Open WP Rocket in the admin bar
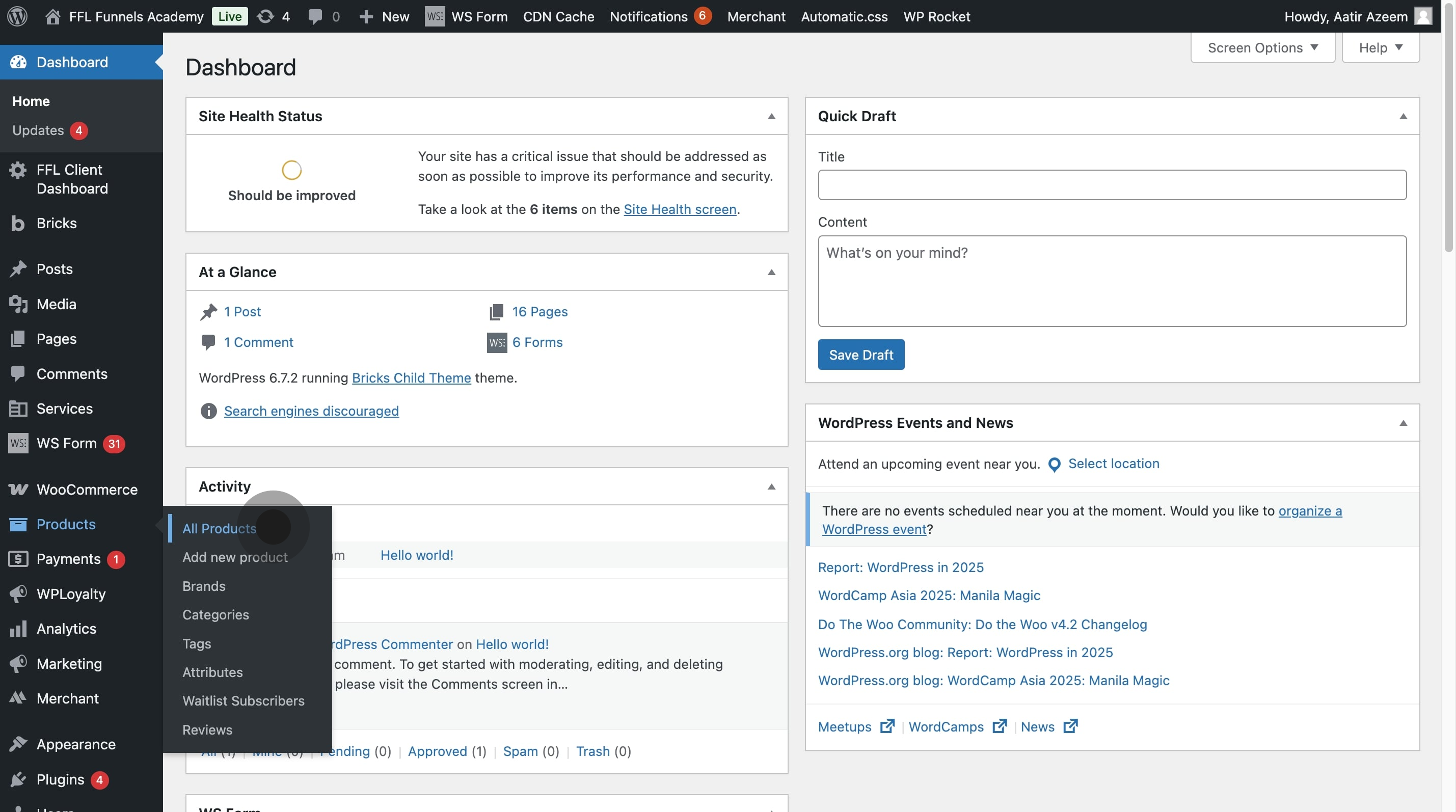The image size is (1456, 812). click(936, 16)
